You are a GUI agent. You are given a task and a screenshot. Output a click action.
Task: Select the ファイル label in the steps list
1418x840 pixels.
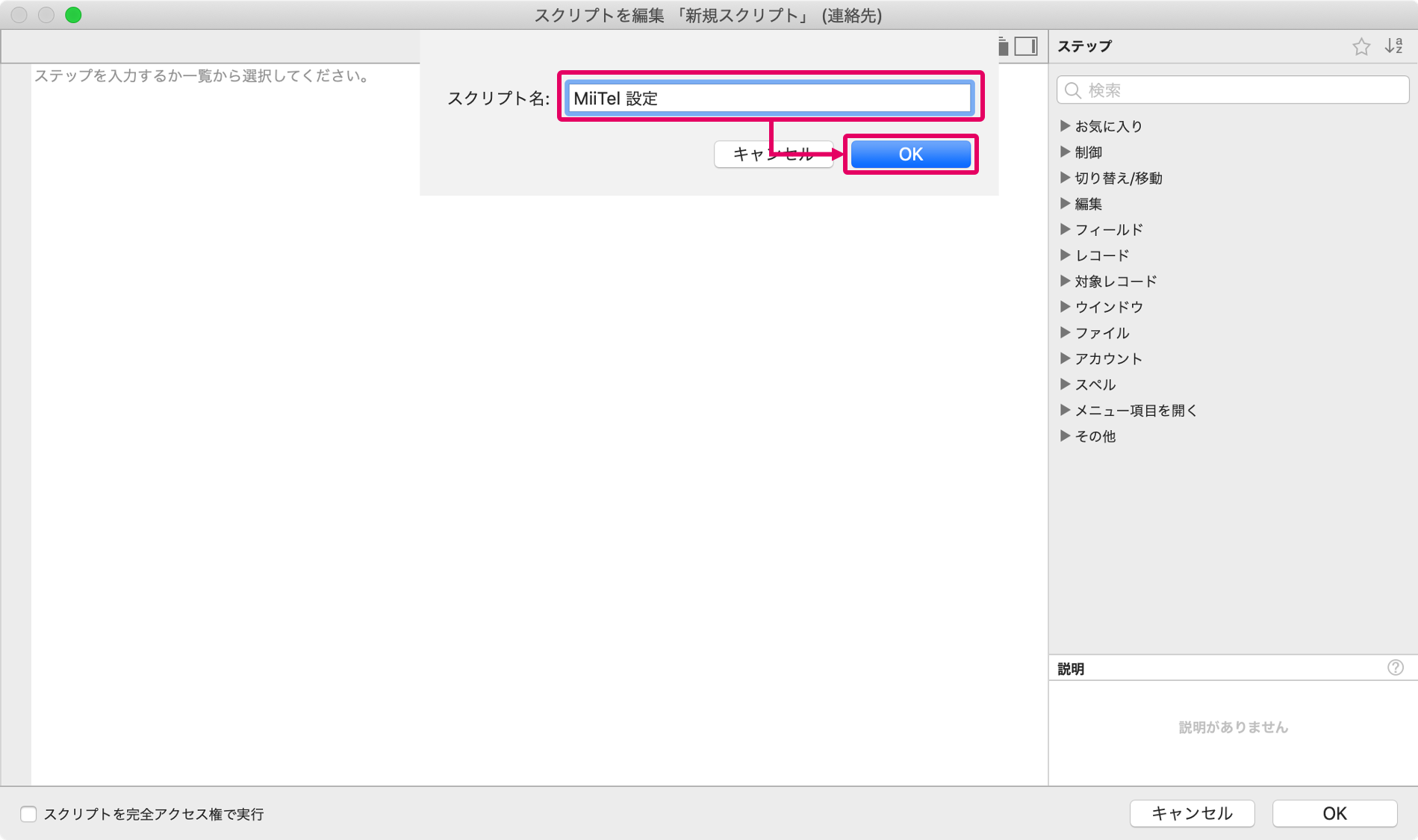(x=1102, y=332)
